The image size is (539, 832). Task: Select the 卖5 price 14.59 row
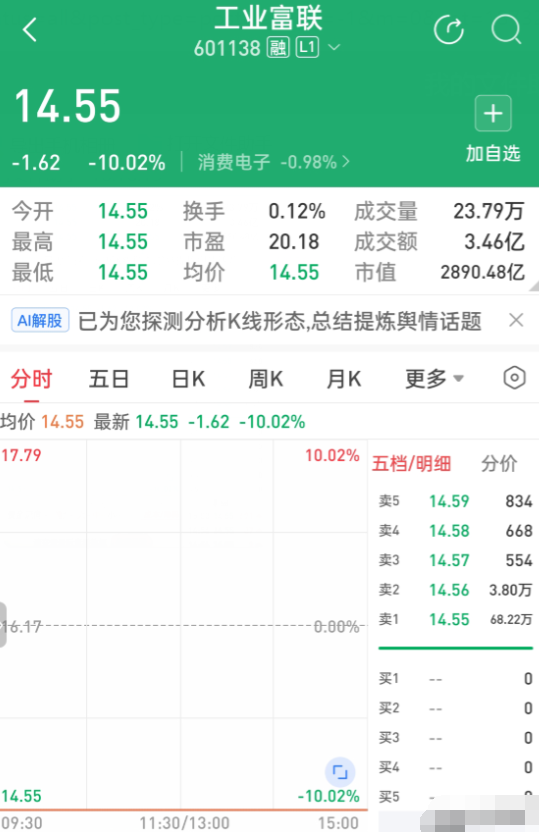pyautogui.click(x=455, y=501)
